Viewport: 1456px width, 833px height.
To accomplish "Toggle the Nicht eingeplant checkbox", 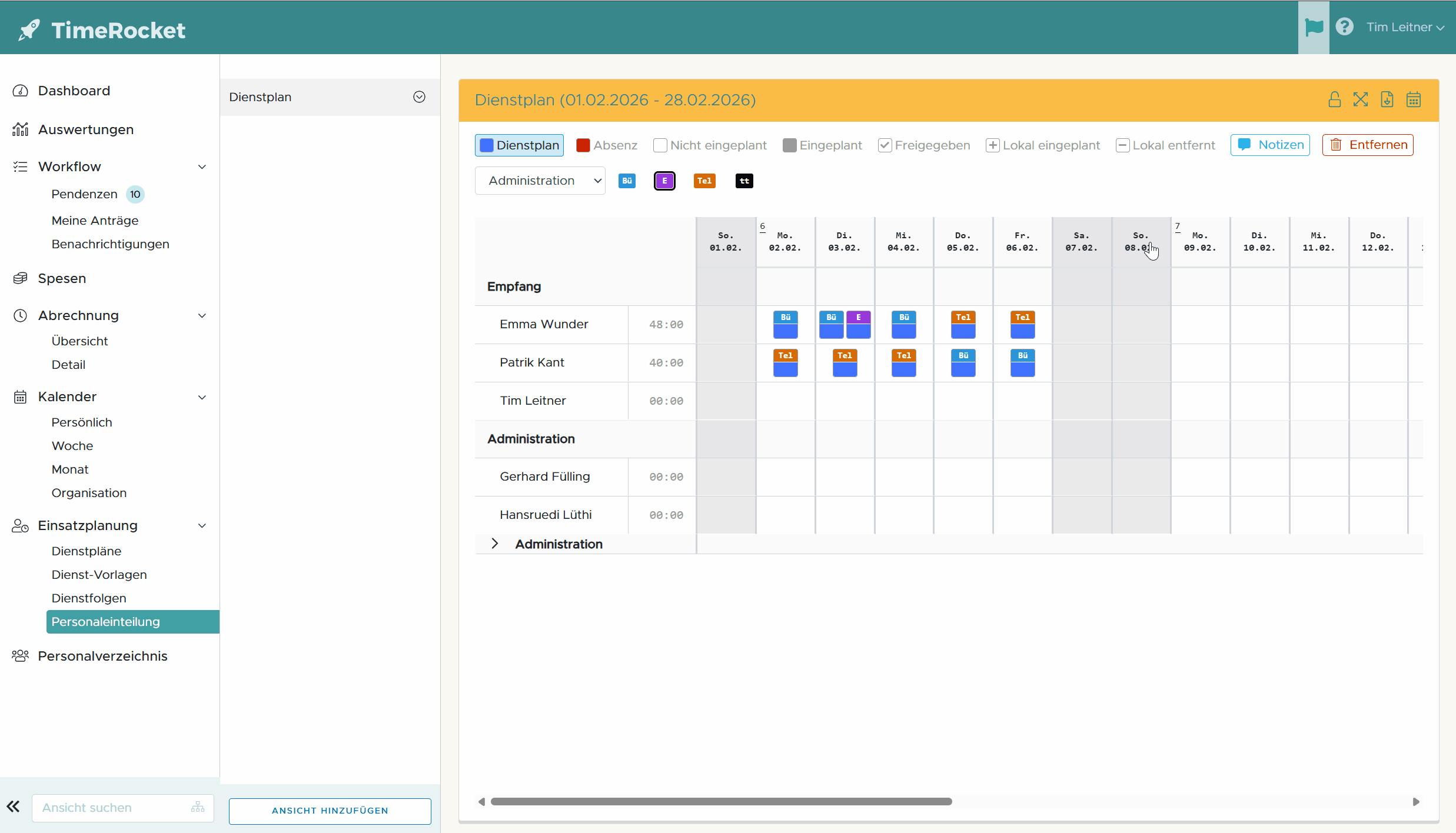I will tap(660, 145).
